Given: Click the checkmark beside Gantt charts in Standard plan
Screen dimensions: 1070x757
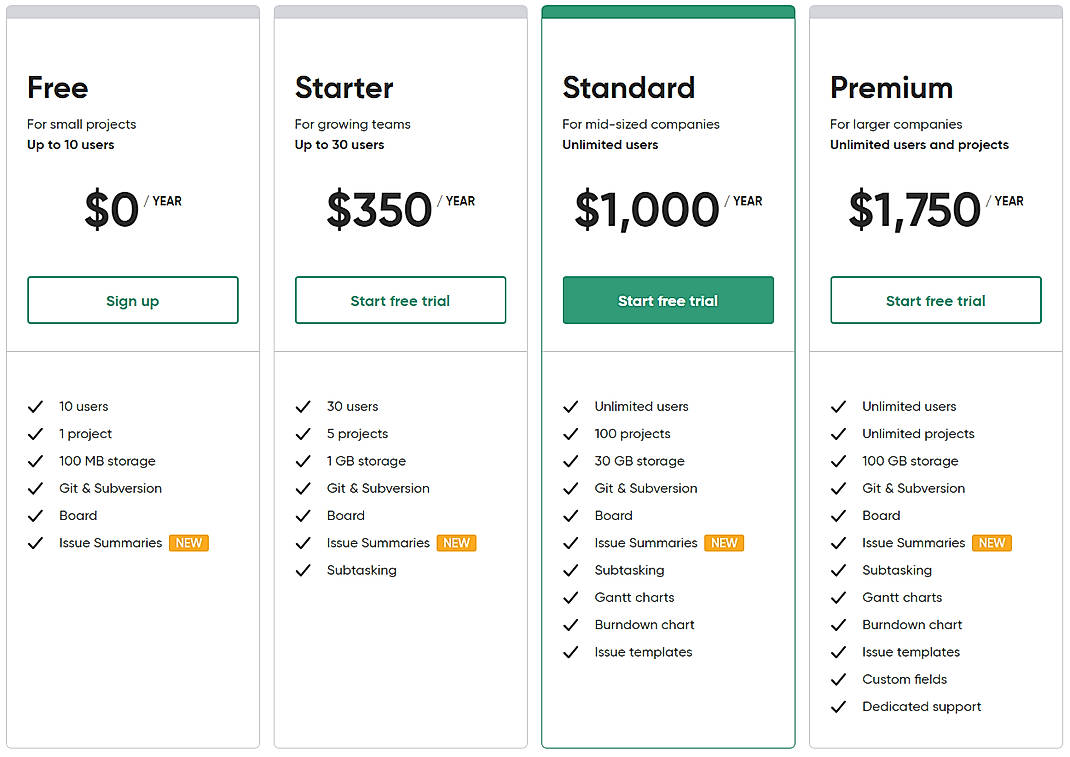Looking at the screenshot, I should click(x=571, y=597).
